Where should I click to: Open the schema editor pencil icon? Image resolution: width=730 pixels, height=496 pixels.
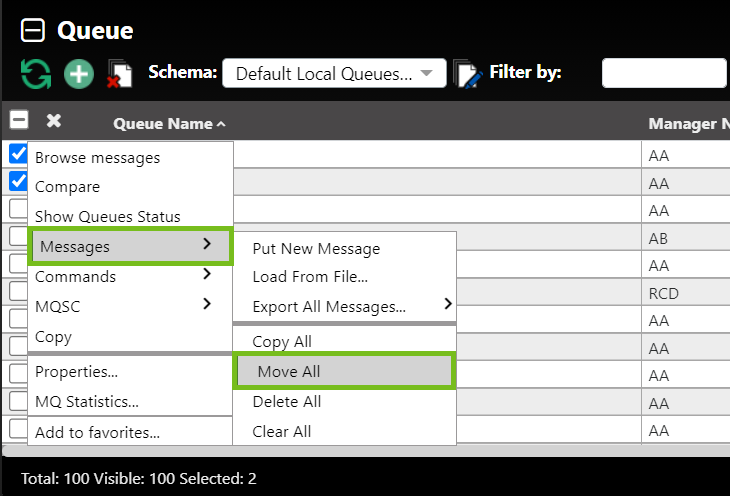coord(467,74)
